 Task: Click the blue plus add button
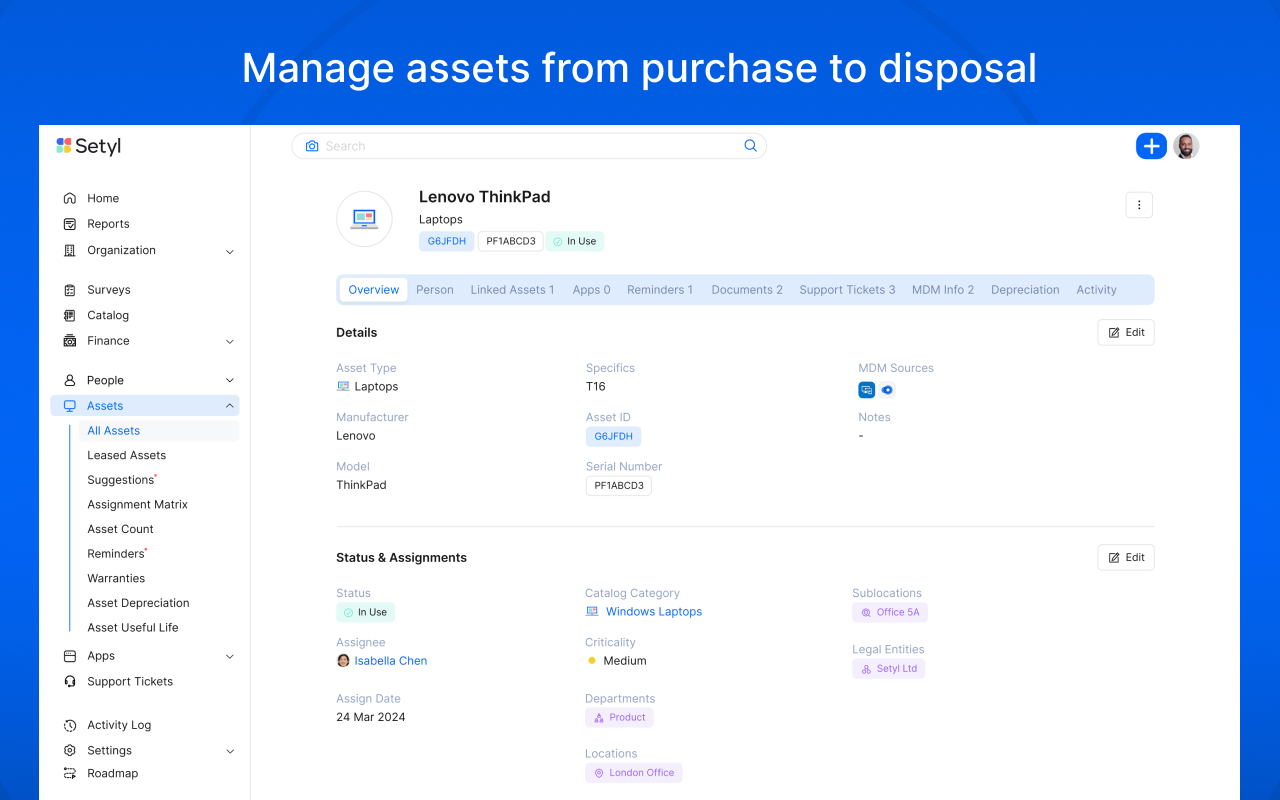coord(1151,146)
